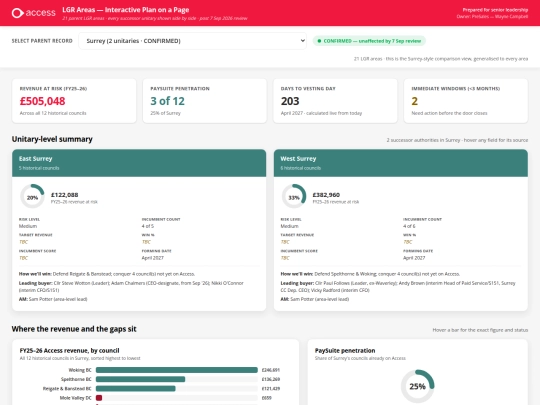Click the LGR Areas page title
Viewport: 540px width, 405px height.
125,10
